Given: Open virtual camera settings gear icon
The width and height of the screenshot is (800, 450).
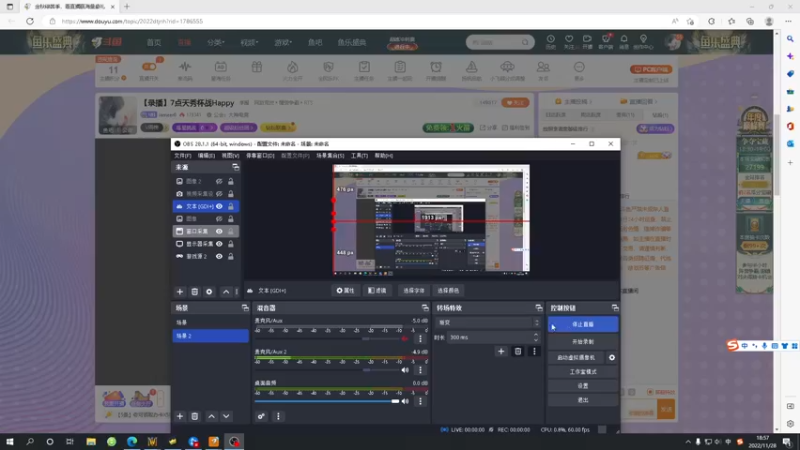Looking at the screenshot, I should pyautogui.click(x=612, y=358).
